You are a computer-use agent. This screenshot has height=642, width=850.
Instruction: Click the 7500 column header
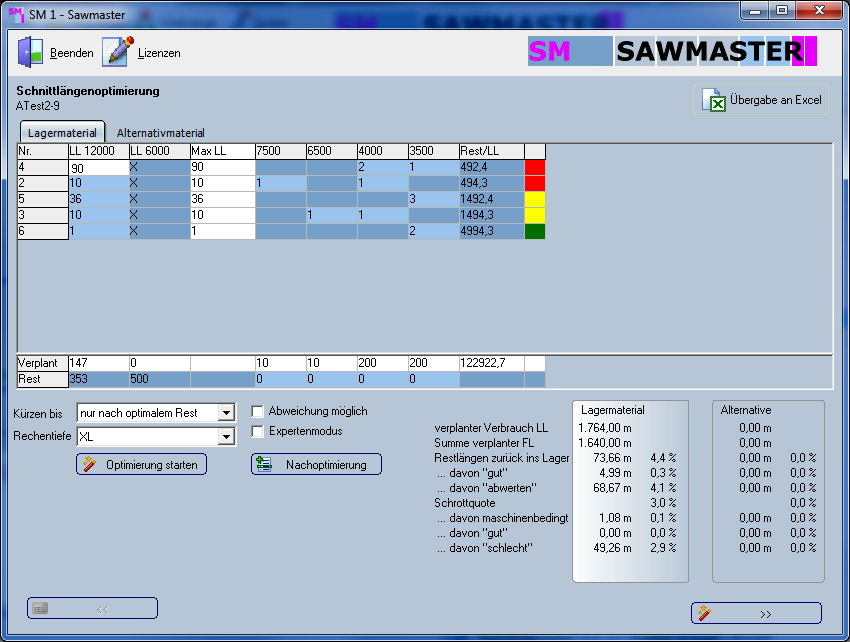281,151
